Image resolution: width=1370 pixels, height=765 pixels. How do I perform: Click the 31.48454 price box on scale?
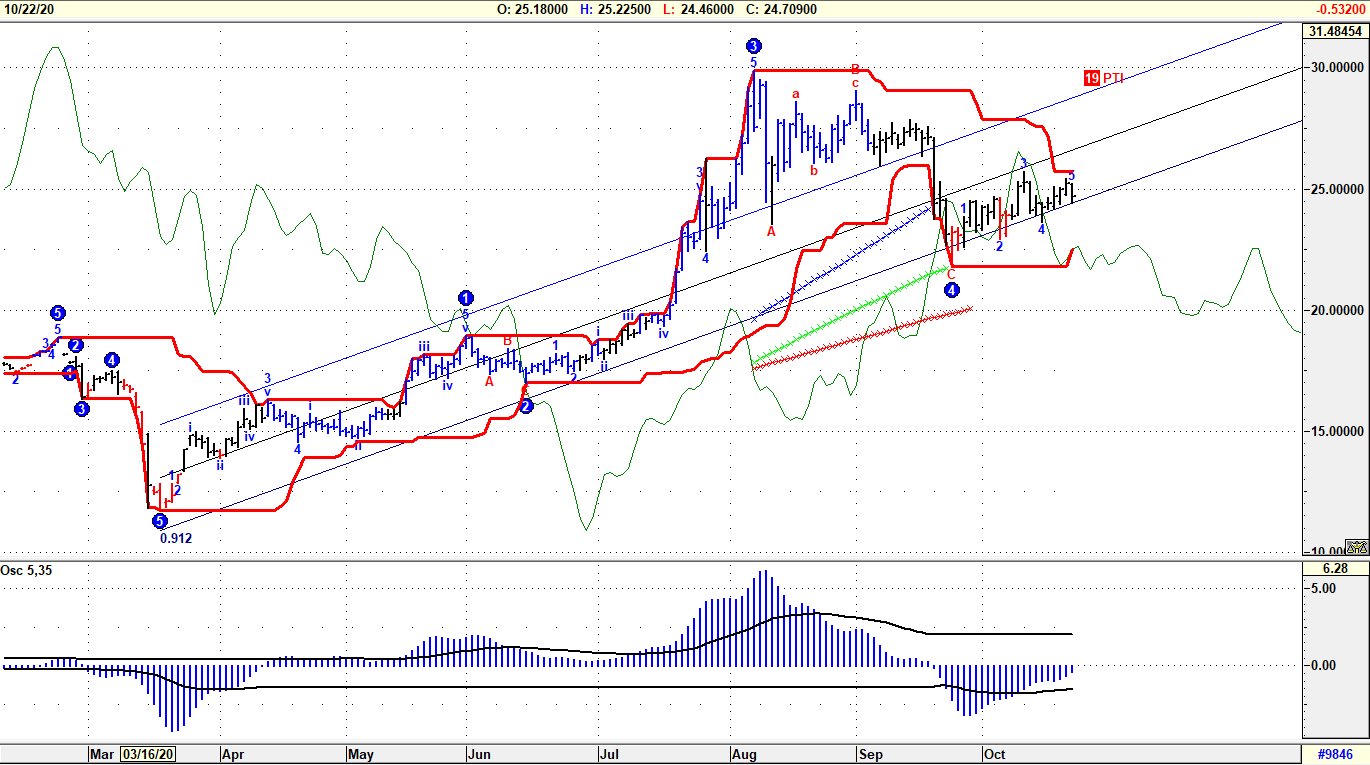point(1335,31)
